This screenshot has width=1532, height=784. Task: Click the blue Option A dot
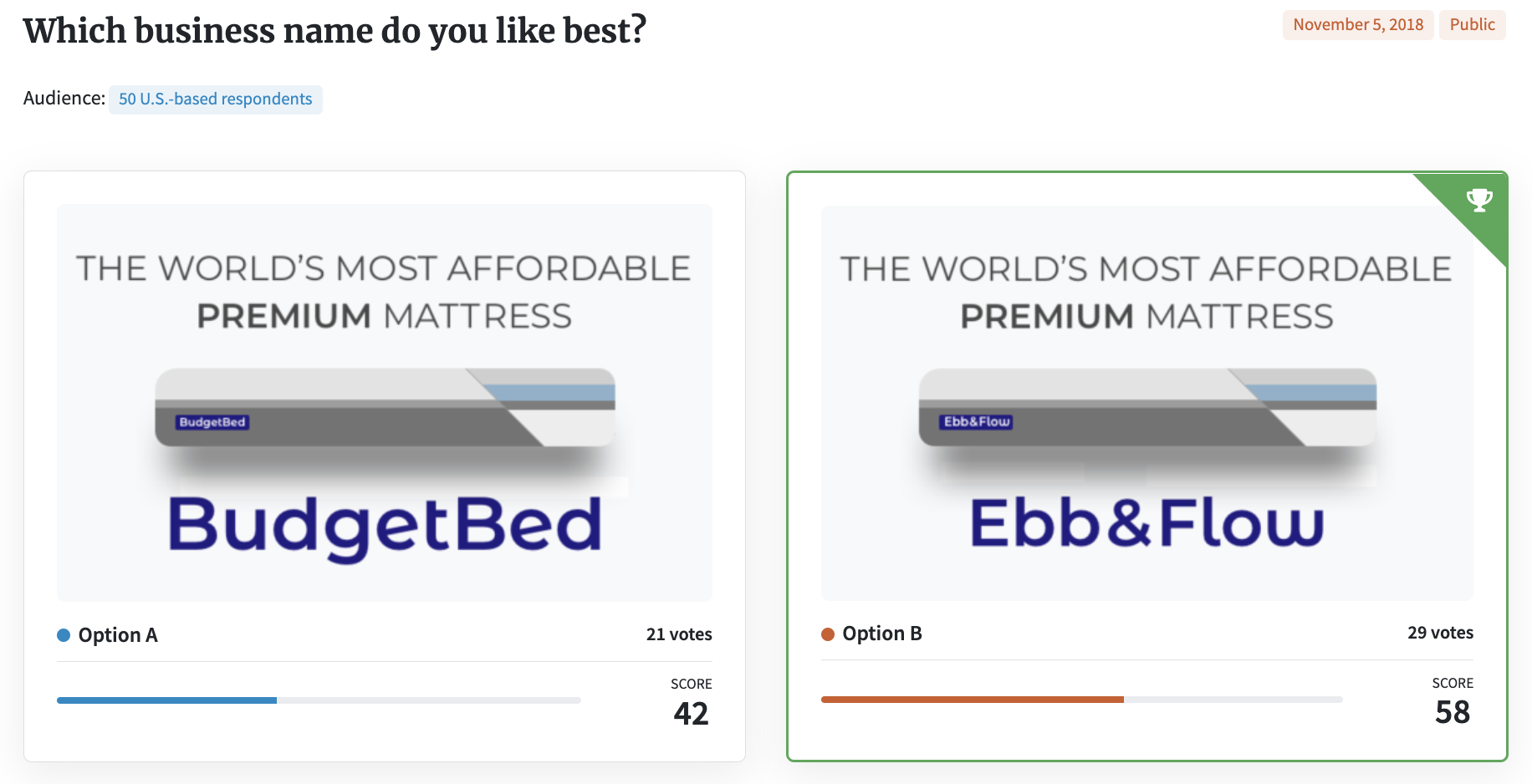pyautogui.click(x=64, y=635)
